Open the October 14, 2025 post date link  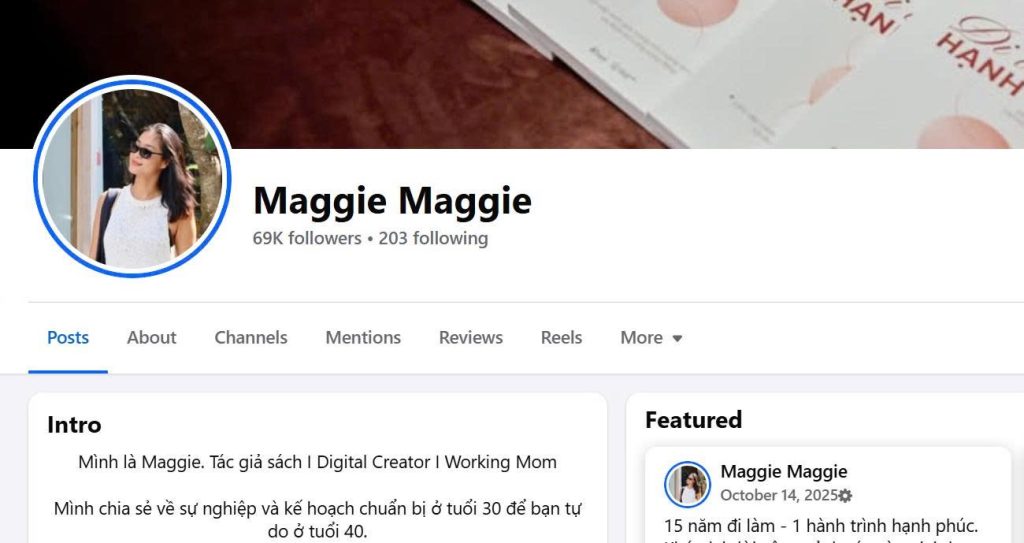[x=778, y=495]
